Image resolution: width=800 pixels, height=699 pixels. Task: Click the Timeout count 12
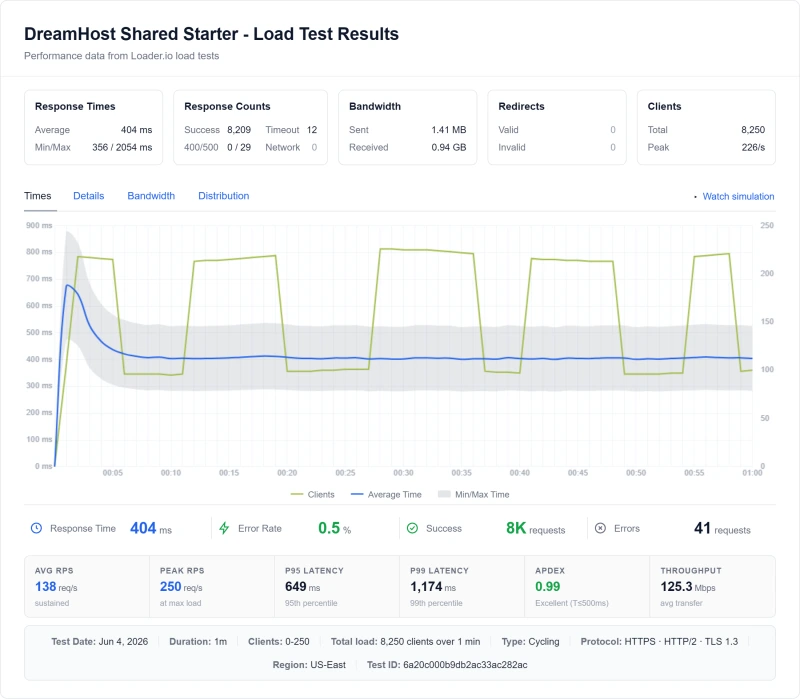coord(312,130)
